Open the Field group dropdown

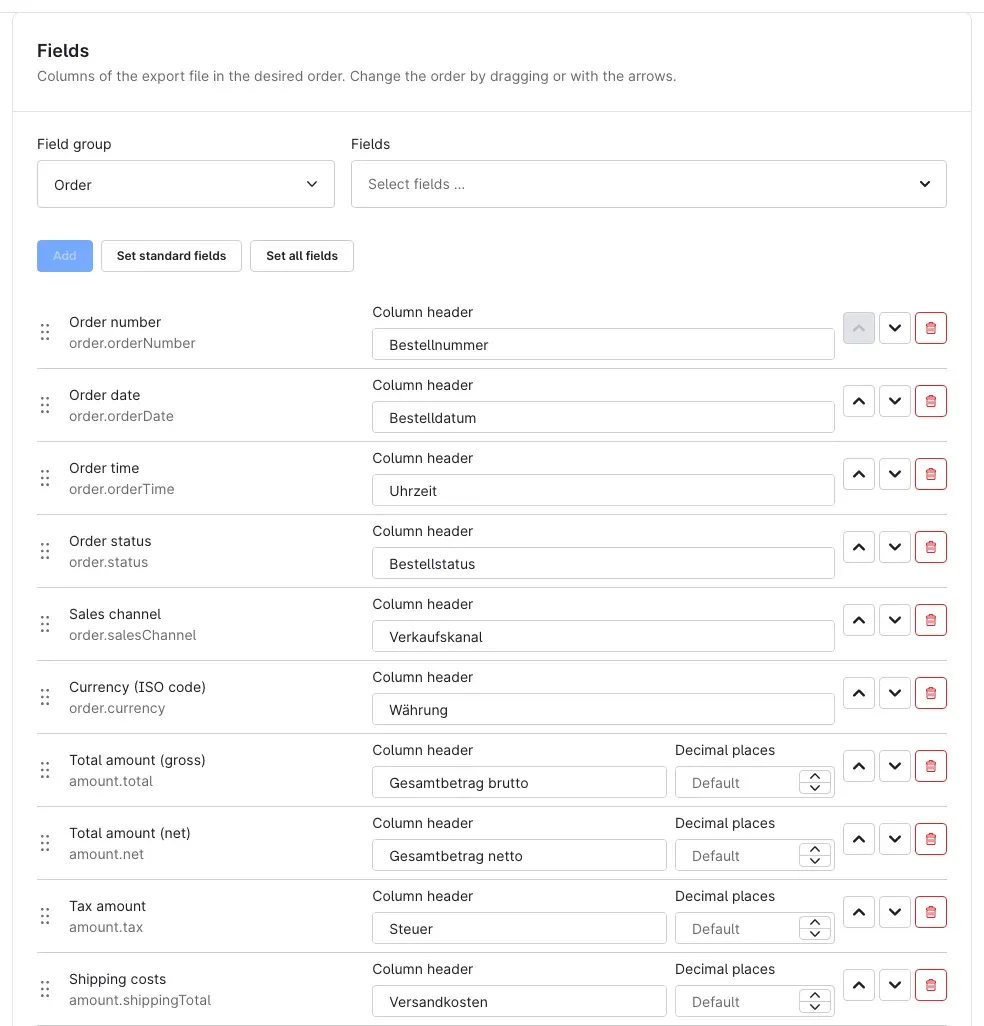click(186, 185)
